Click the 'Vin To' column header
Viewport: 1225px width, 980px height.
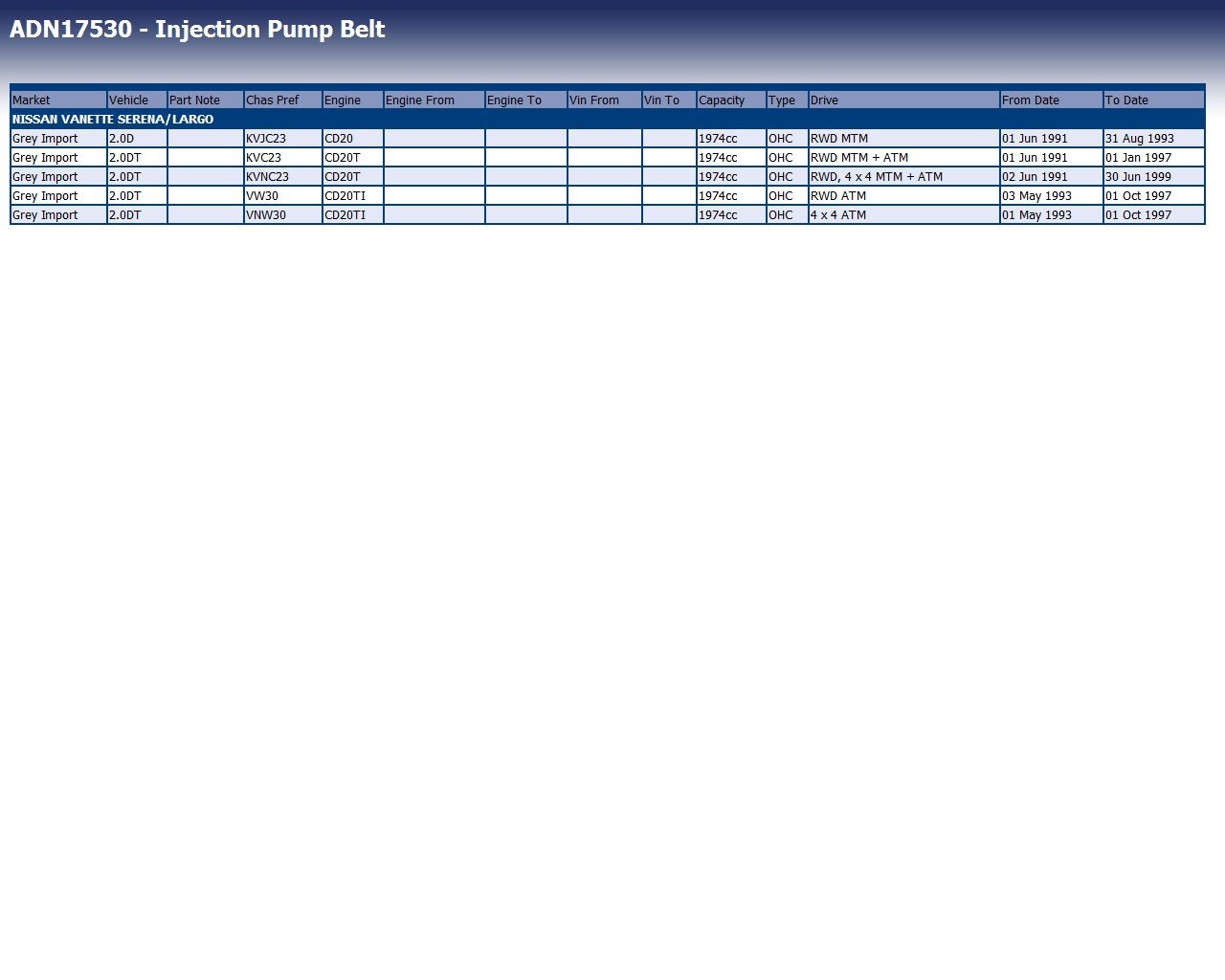click(670, 100)
